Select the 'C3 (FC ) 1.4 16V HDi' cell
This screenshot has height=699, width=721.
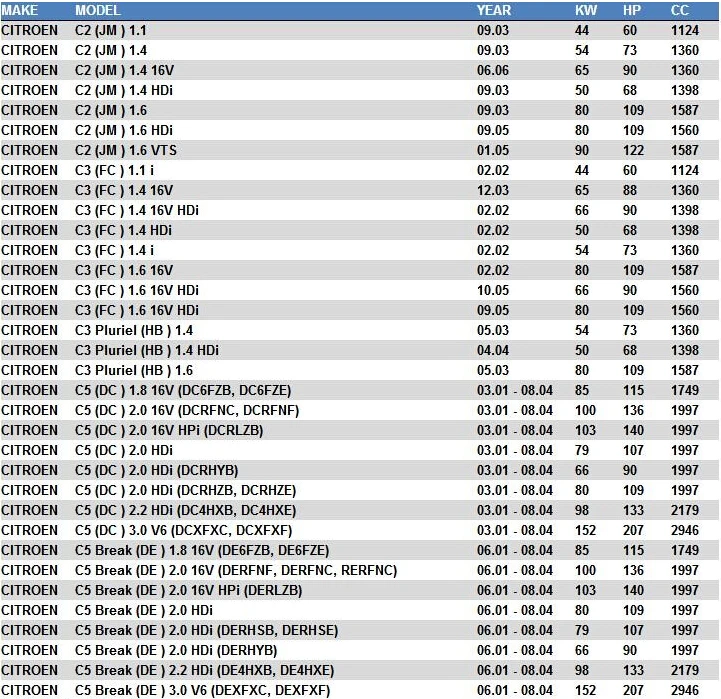[137, 210]
